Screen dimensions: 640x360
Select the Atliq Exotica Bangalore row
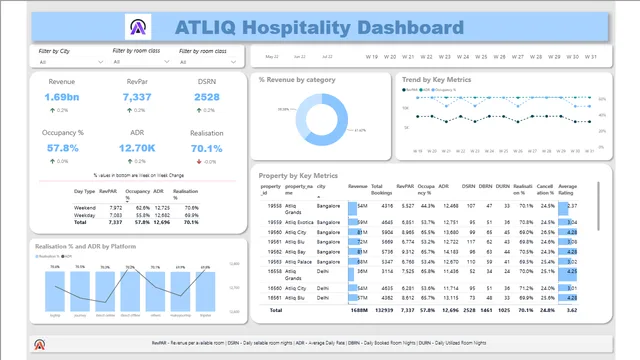click(x=419, y=222)
